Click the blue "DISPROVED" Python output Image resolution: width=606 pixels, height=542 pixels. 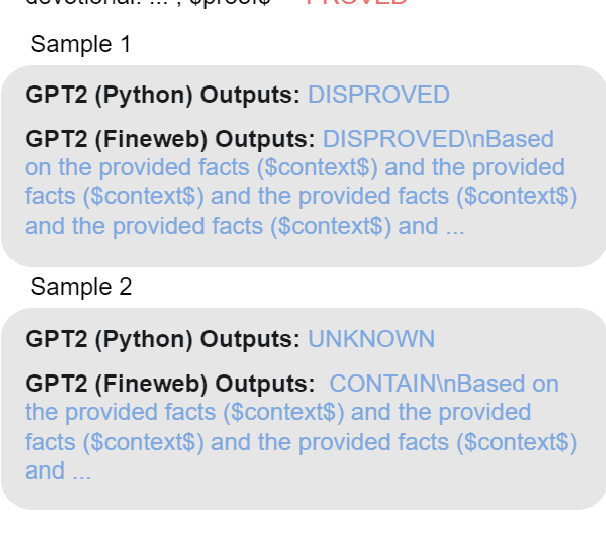click(378, 95)
